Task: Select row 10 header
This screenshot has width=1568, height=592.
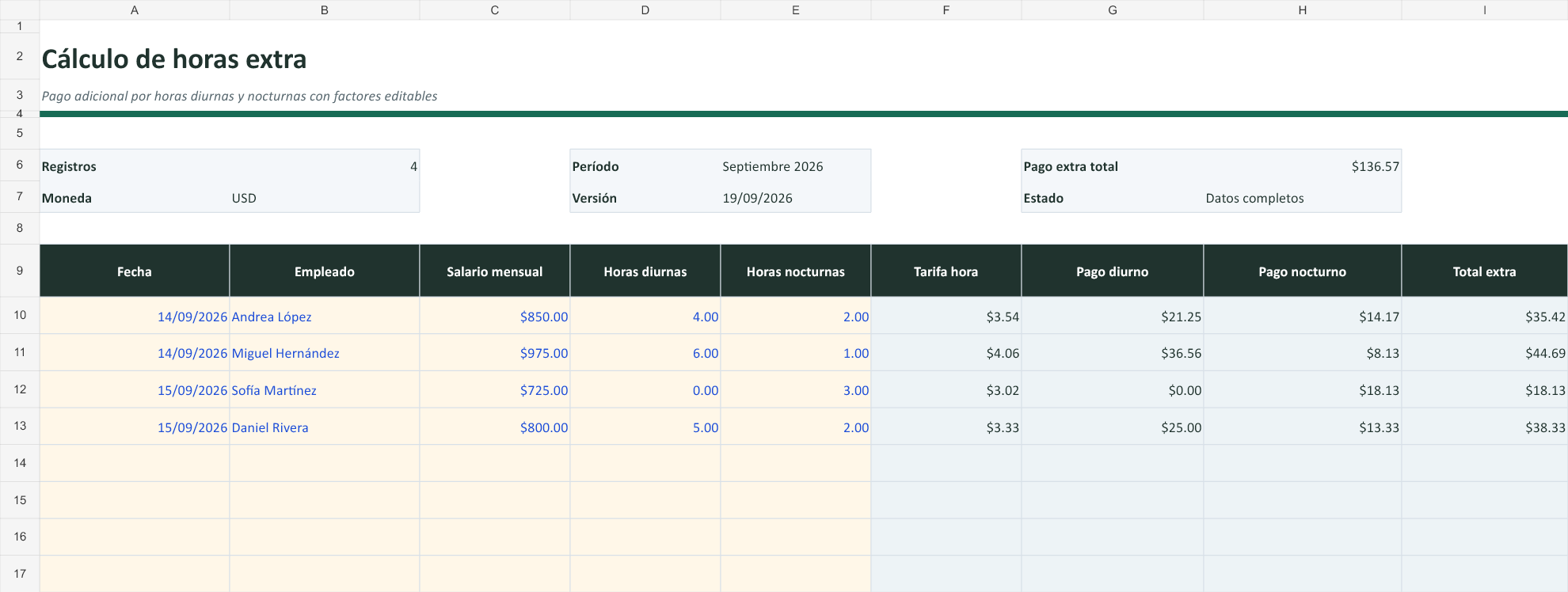Action: 20,315
